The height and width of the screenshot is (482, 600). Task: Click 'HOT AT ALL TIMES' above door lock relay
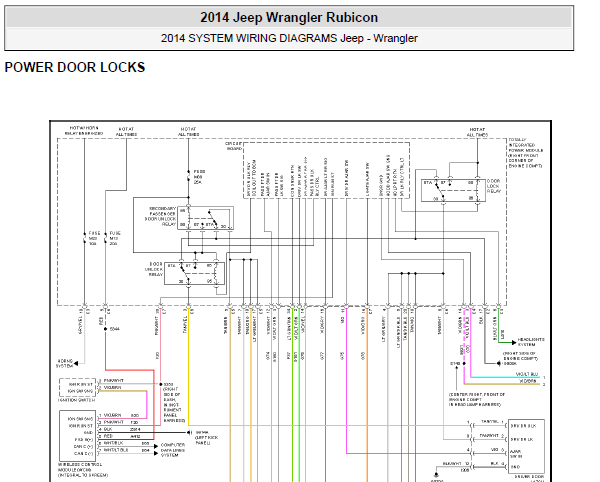point(477,132)
